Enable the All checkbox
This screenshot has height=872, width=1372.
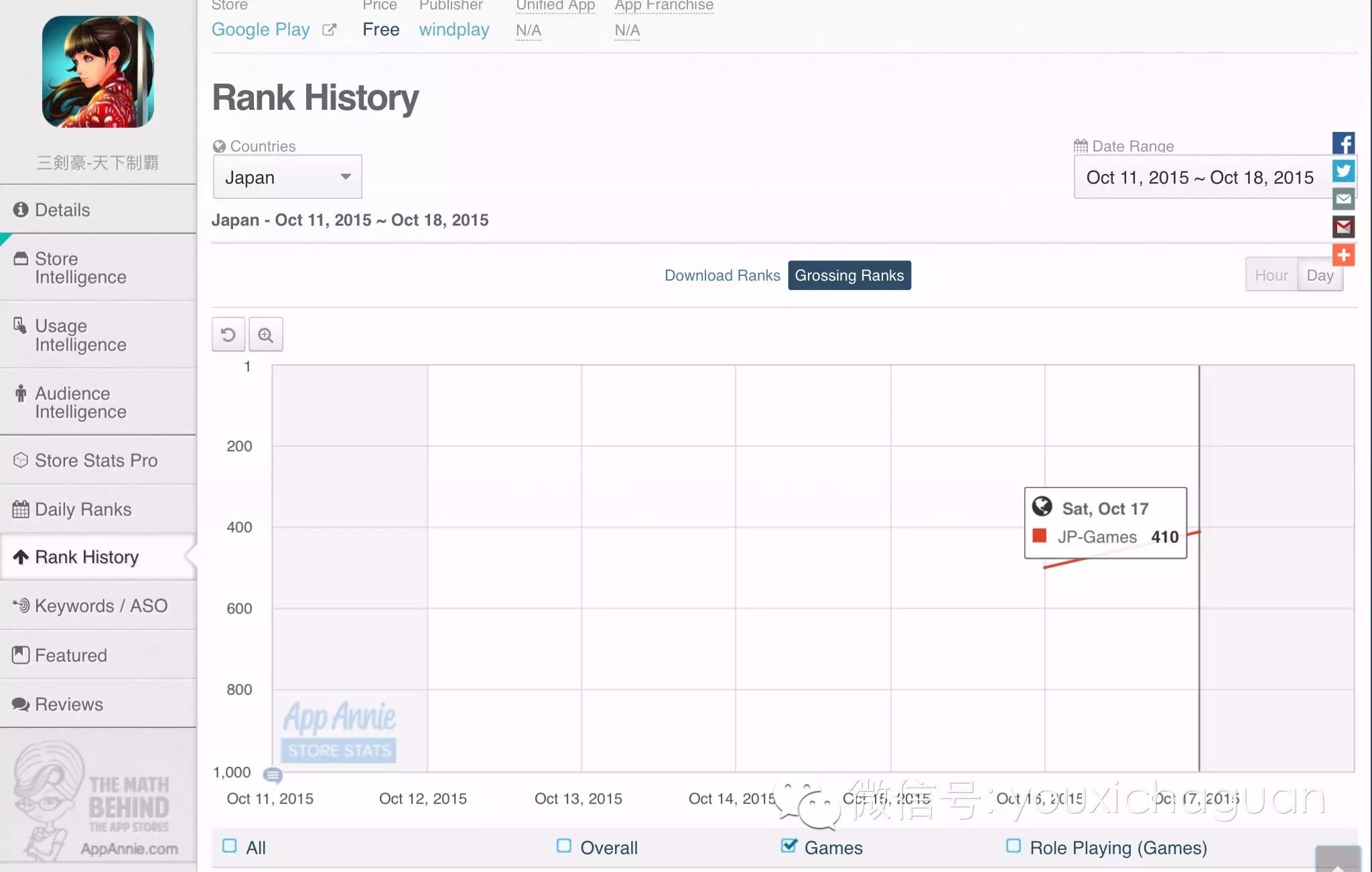click(229, 846)
